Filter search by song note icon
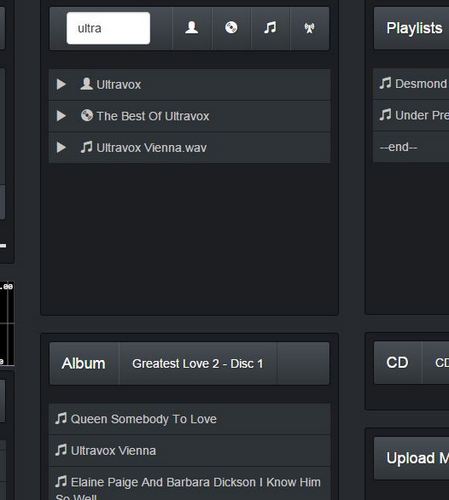 pos(270,28)
